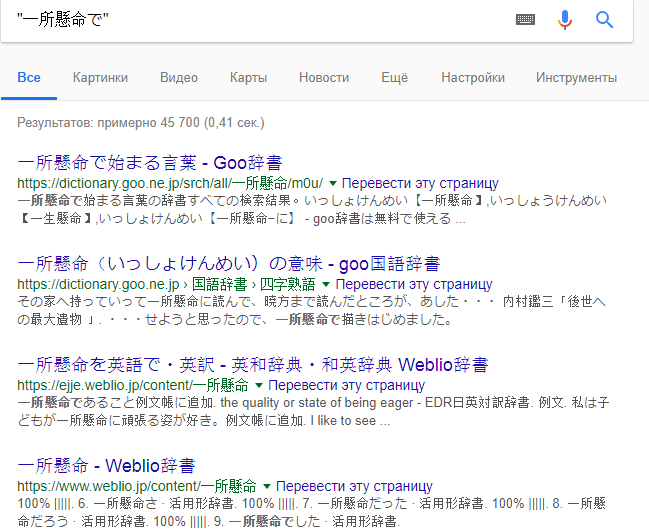Open the Новости tab
Image resolution: width=649 pixels, height=532 pixels.
[324, 77]
